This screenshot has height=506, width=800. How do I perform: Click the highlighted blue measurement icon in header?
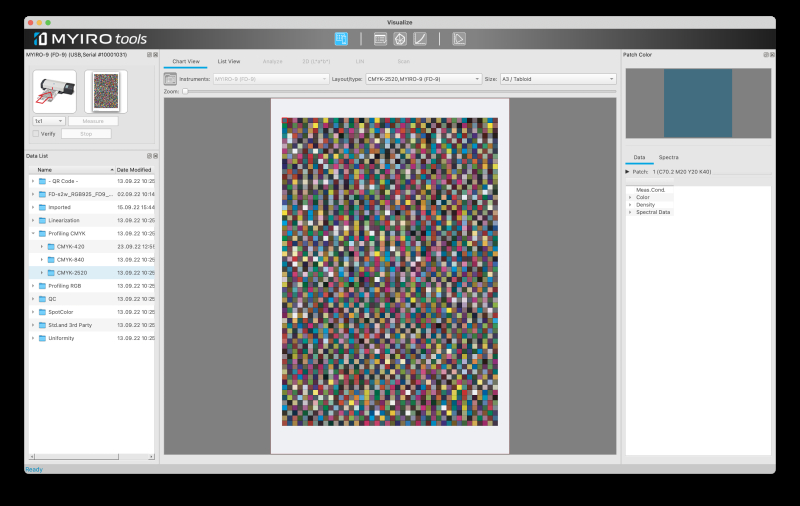[341, 39]
